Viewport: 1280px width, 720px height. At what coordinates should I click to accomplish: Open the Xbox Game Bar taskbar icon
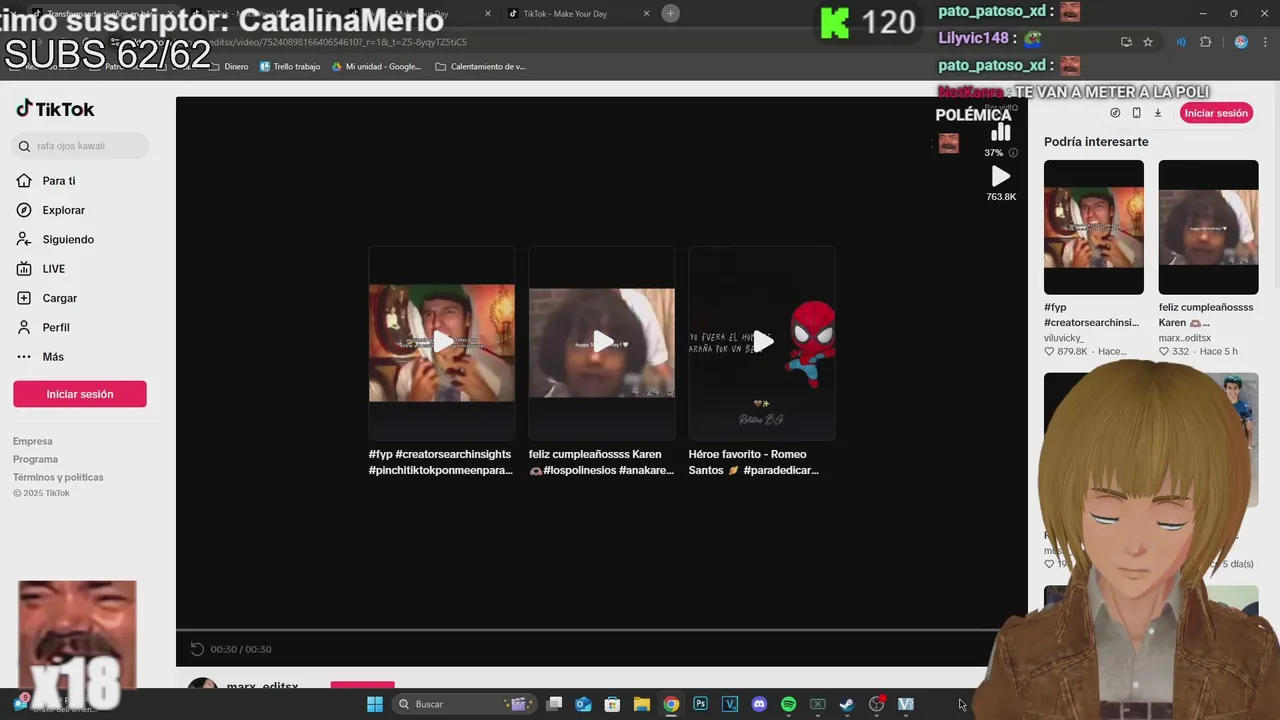tap(817, 704)
